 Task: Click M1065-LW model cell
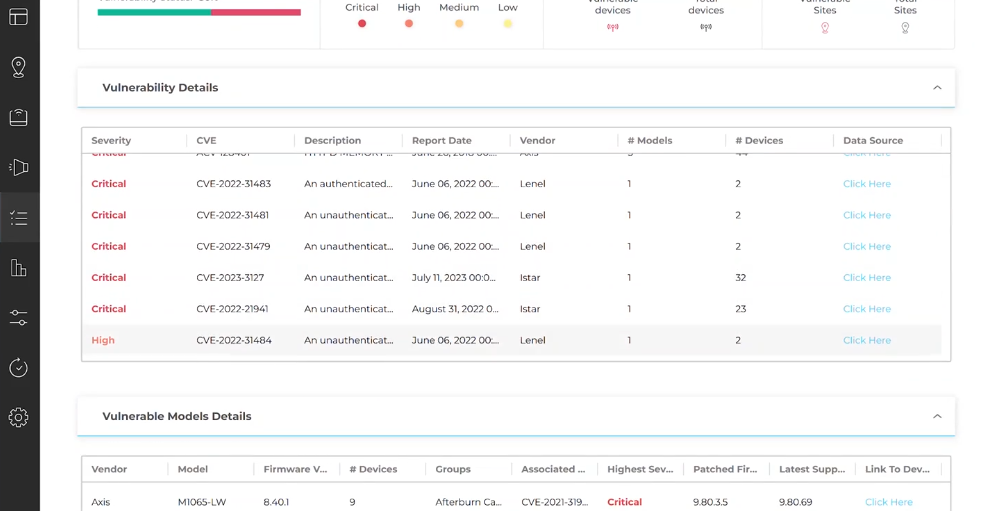pos(202,502)
